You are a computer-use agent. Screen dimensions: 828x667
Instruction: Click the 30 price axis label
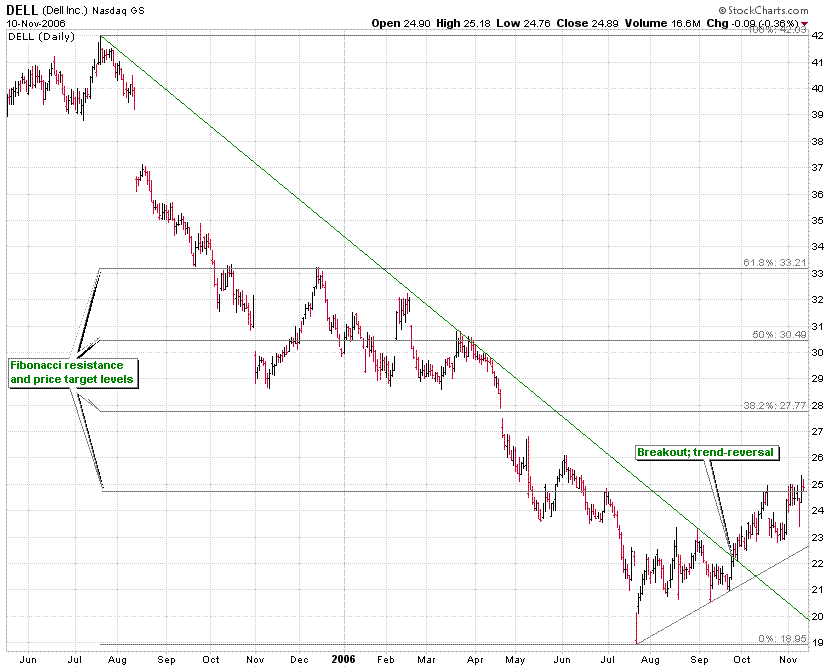(817, 352)
